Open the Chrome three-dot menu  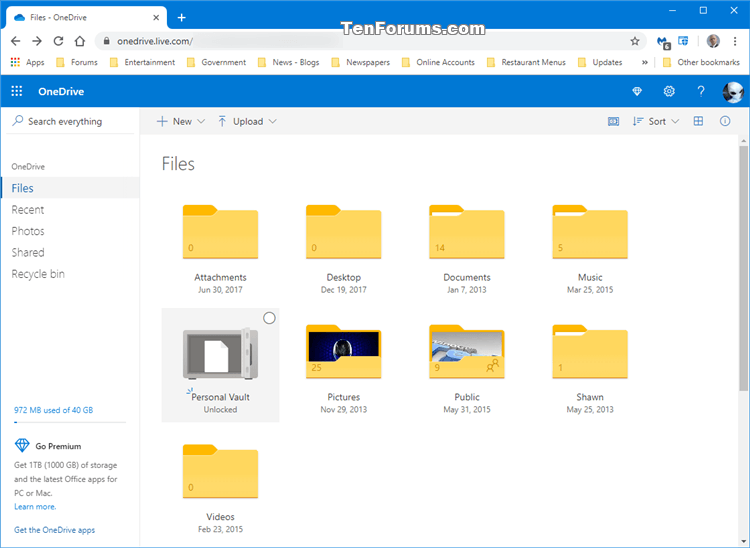735,41
